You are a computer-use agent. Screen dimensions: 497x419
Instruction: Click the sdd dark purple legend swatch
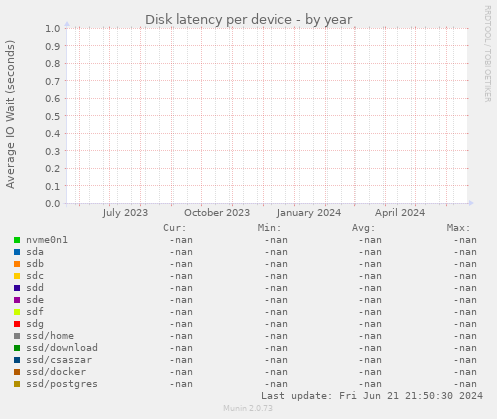(17, 288)
